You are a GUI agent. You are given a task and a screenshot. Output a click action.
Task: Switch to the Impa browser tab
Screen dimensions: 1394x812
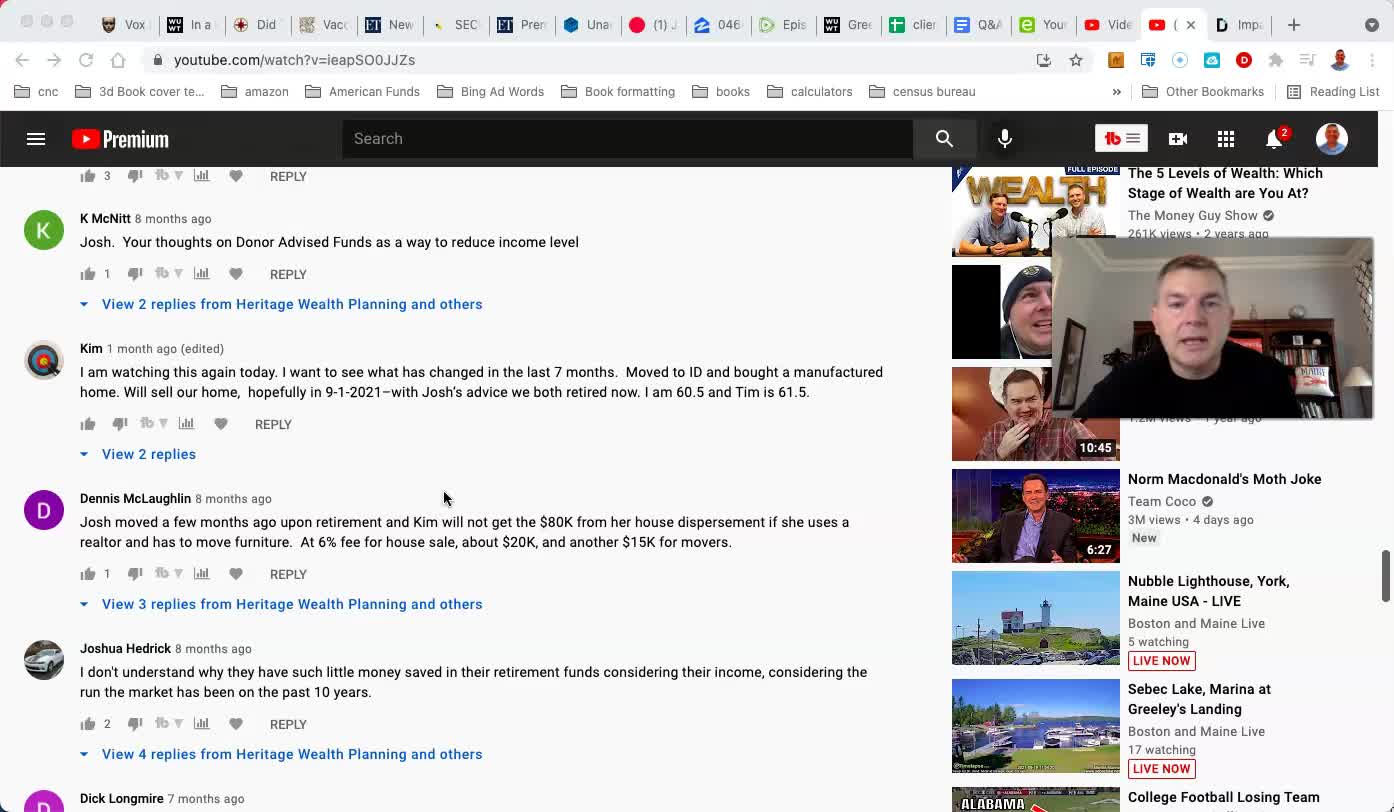click(x=1239, y=24)
